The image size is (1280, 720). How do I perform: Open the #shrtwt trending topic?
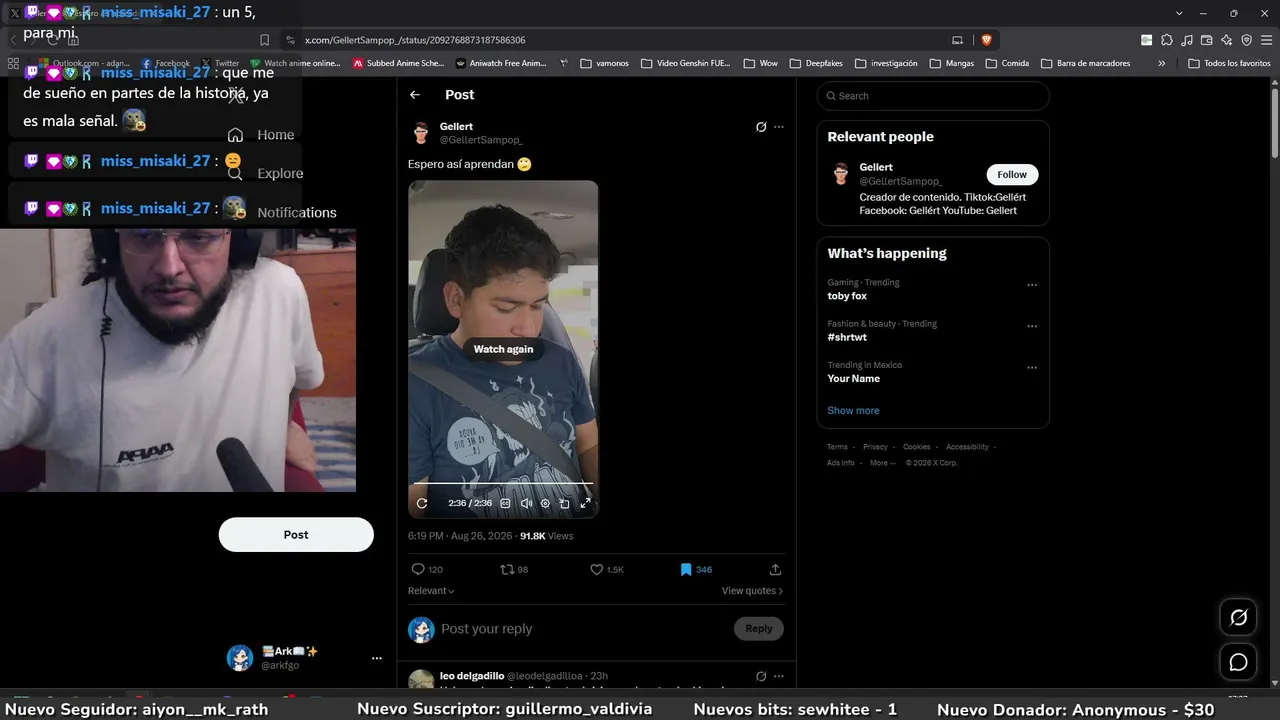pyautogui.click(x=933, y=331)
